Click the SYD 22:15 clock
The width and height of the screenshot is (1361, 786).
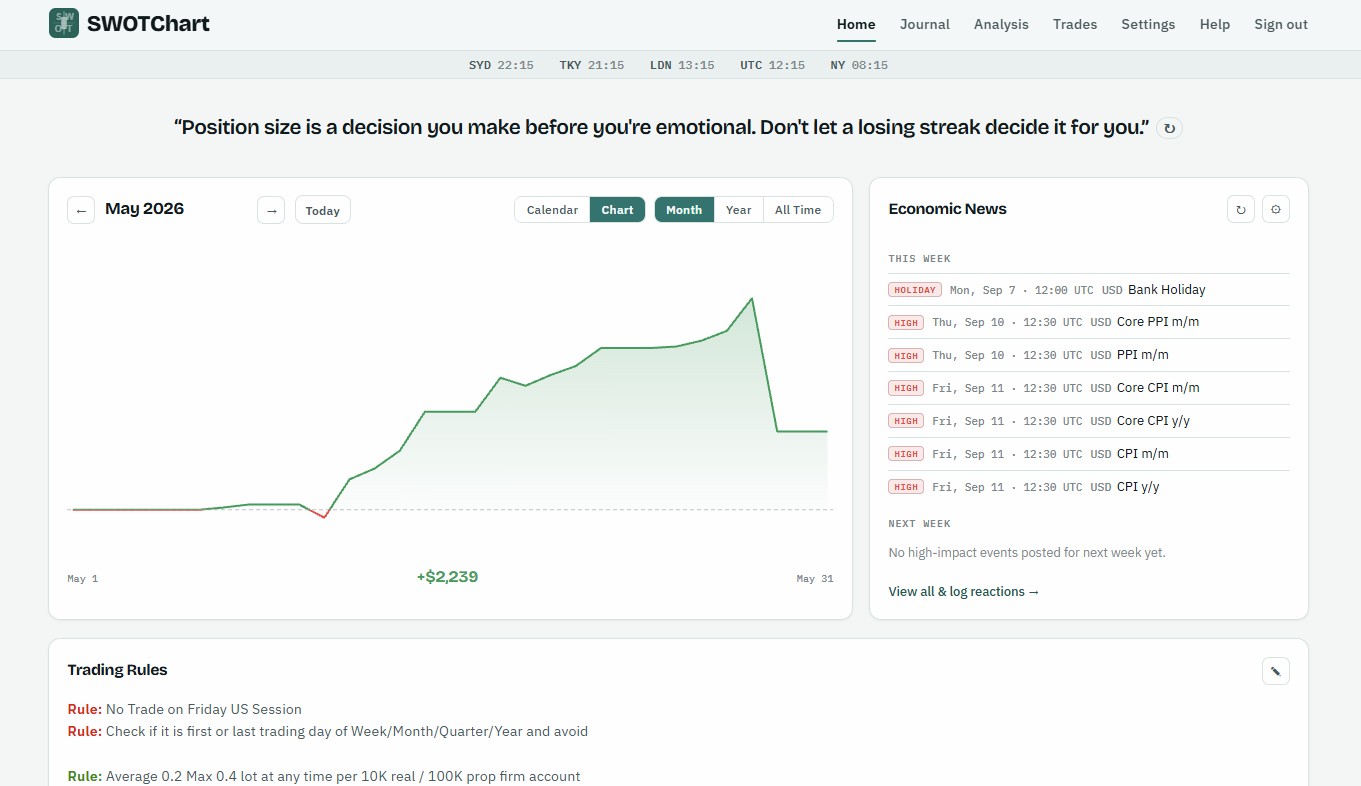(501, 65)
